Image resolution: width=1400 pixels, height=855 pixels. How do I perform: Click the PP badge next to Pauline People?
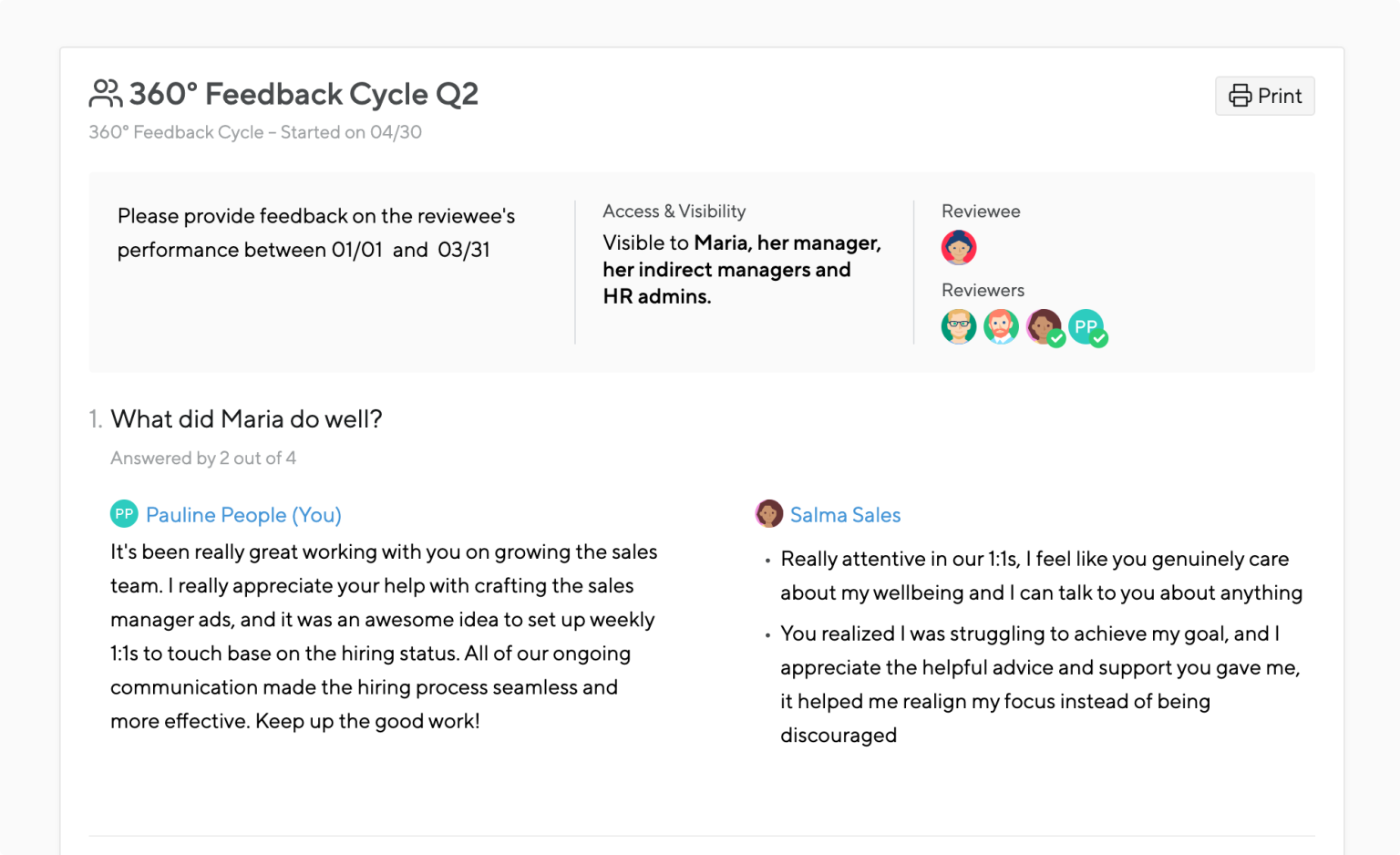(x=124, y=513)
